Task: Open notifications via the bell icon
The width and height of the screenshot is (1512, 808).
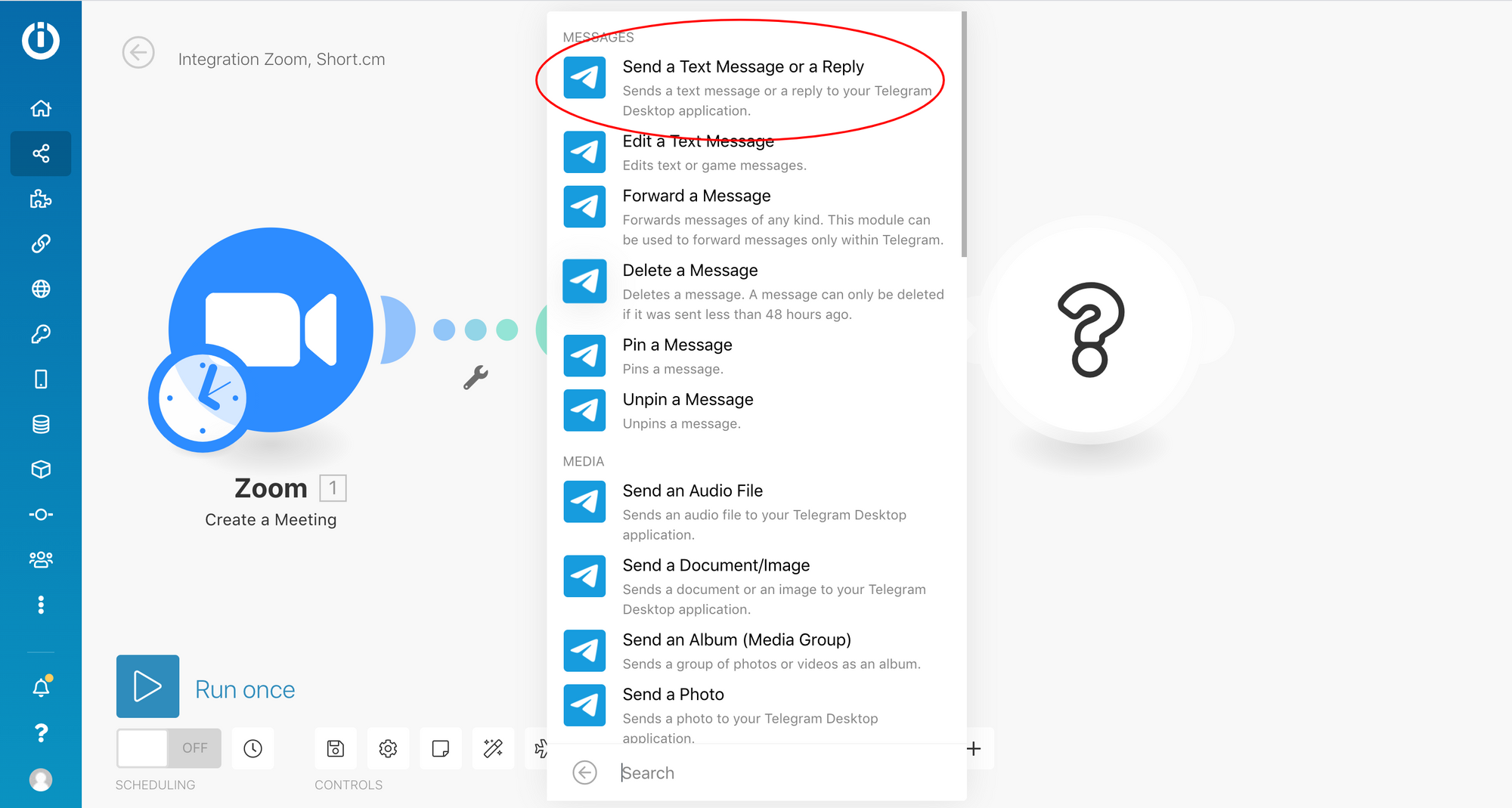Action: click(42, 687)
